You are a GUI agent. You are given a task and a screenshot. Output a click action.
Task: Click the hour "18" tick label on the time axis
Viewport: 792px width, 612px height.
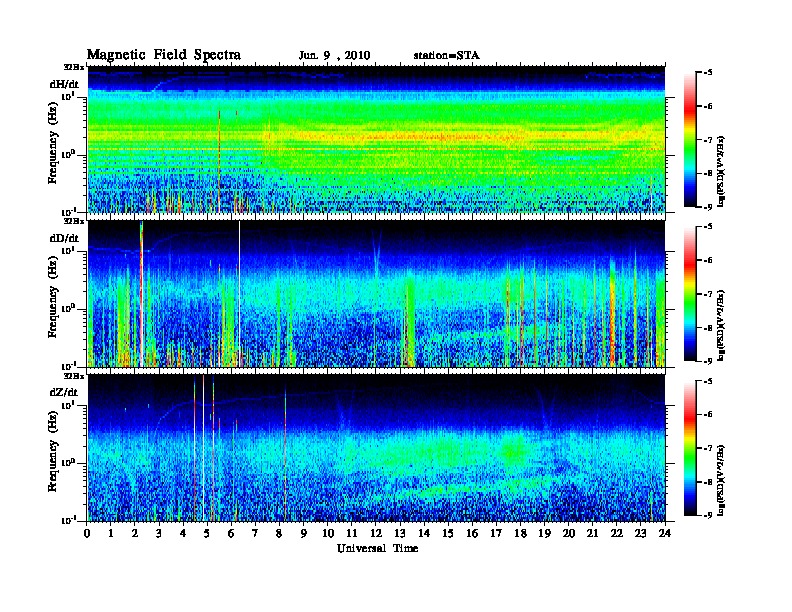click(x=520, y=533)
